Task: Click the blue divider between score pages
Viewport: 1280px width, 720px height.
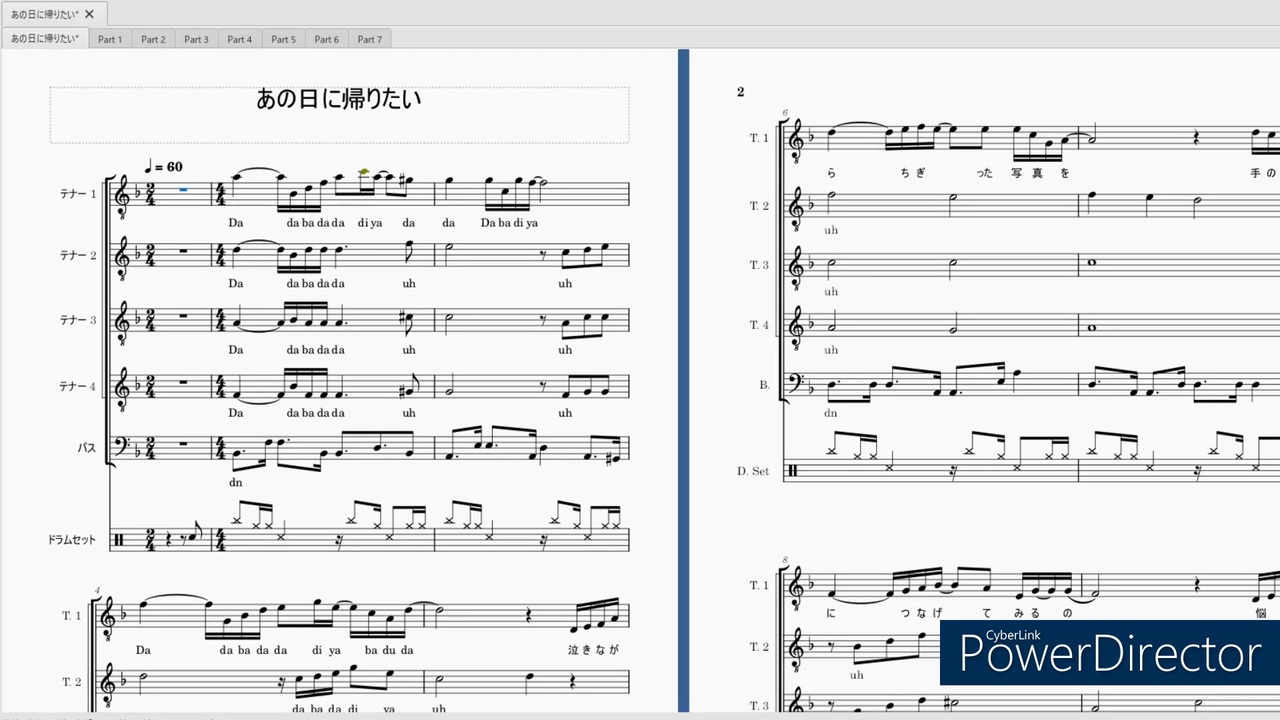Action: point(684,381)
